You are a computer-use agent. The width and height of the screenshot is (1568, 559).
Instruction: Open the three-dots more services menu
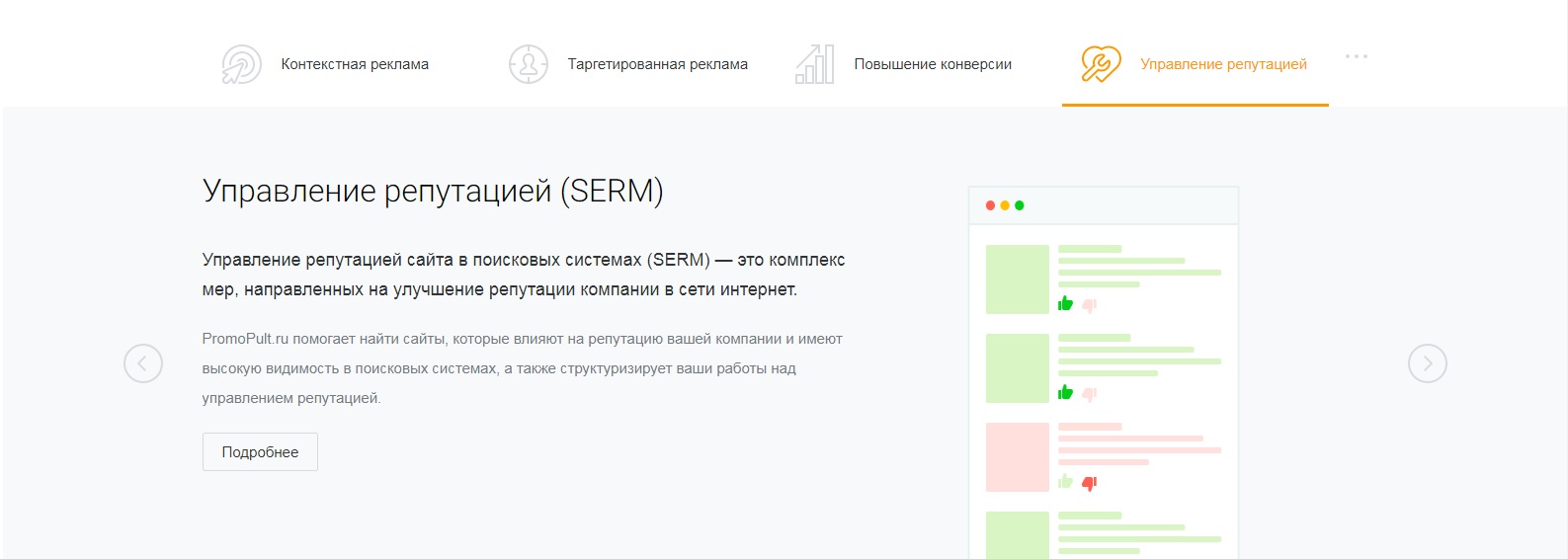(1356, 56)
